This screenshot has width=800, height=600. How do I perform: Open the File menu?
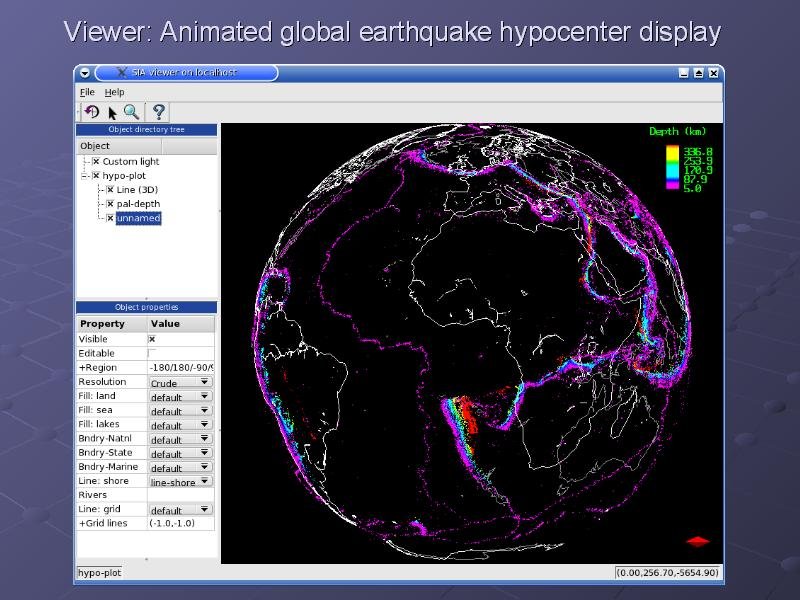pyautogui.click(x=87, y=92)
